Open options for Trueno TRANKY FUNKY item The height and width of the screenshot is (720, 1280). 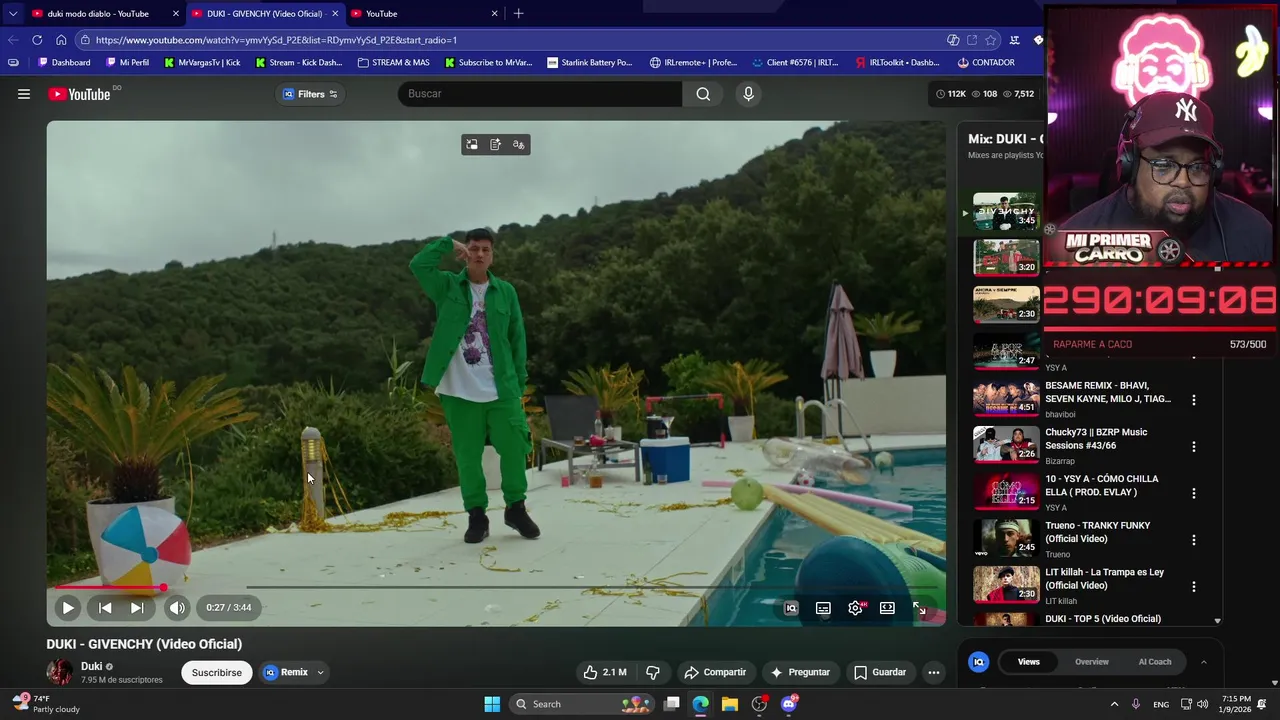(1193, 540)
